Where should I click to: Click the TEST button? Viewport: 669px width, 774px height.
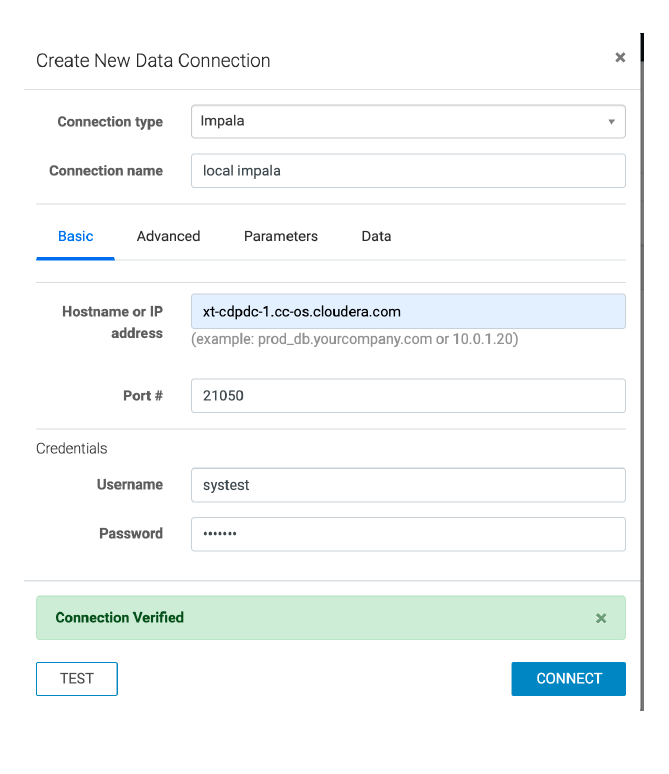tap(77, 678)
